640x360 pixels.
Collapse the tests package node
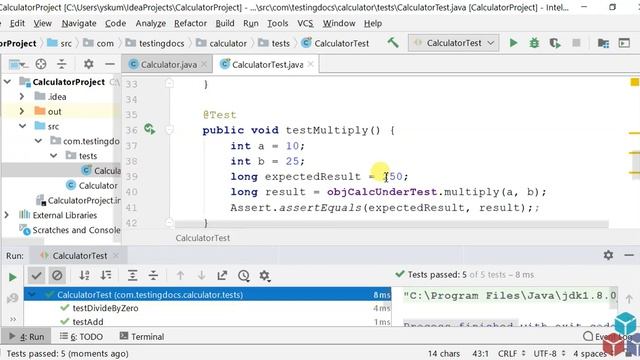(x=53, y=156)
